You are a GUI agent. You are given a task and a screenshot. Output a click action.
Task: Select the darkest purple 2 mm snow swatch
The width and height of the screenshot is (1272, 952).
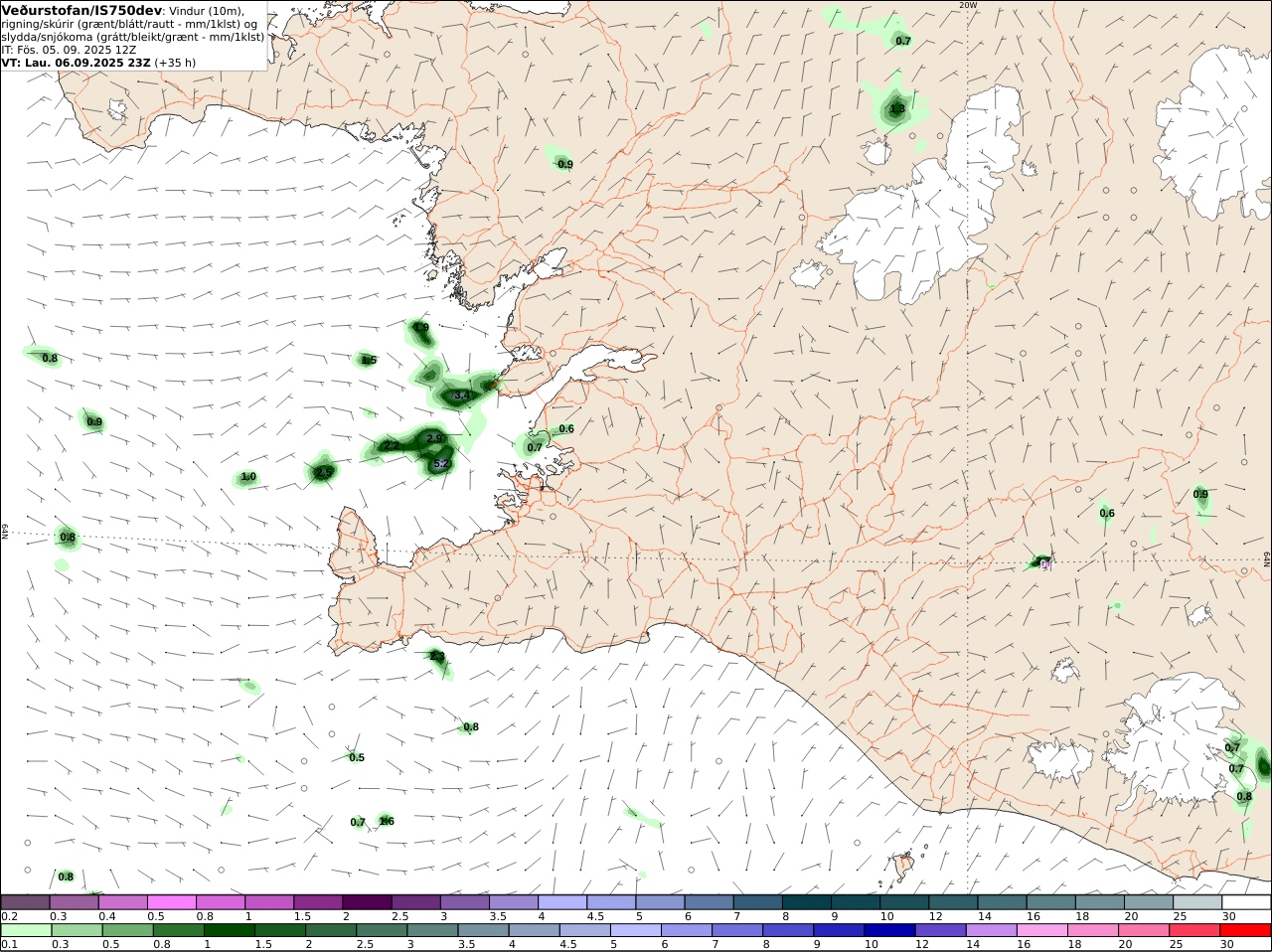click(x=367, y=902)
